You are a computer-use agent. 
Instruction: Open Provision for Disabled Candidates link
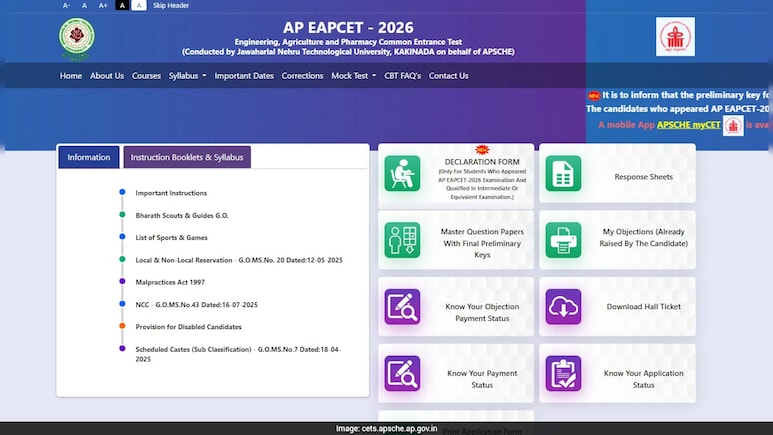pyautogui.click(x=188, y=326)
